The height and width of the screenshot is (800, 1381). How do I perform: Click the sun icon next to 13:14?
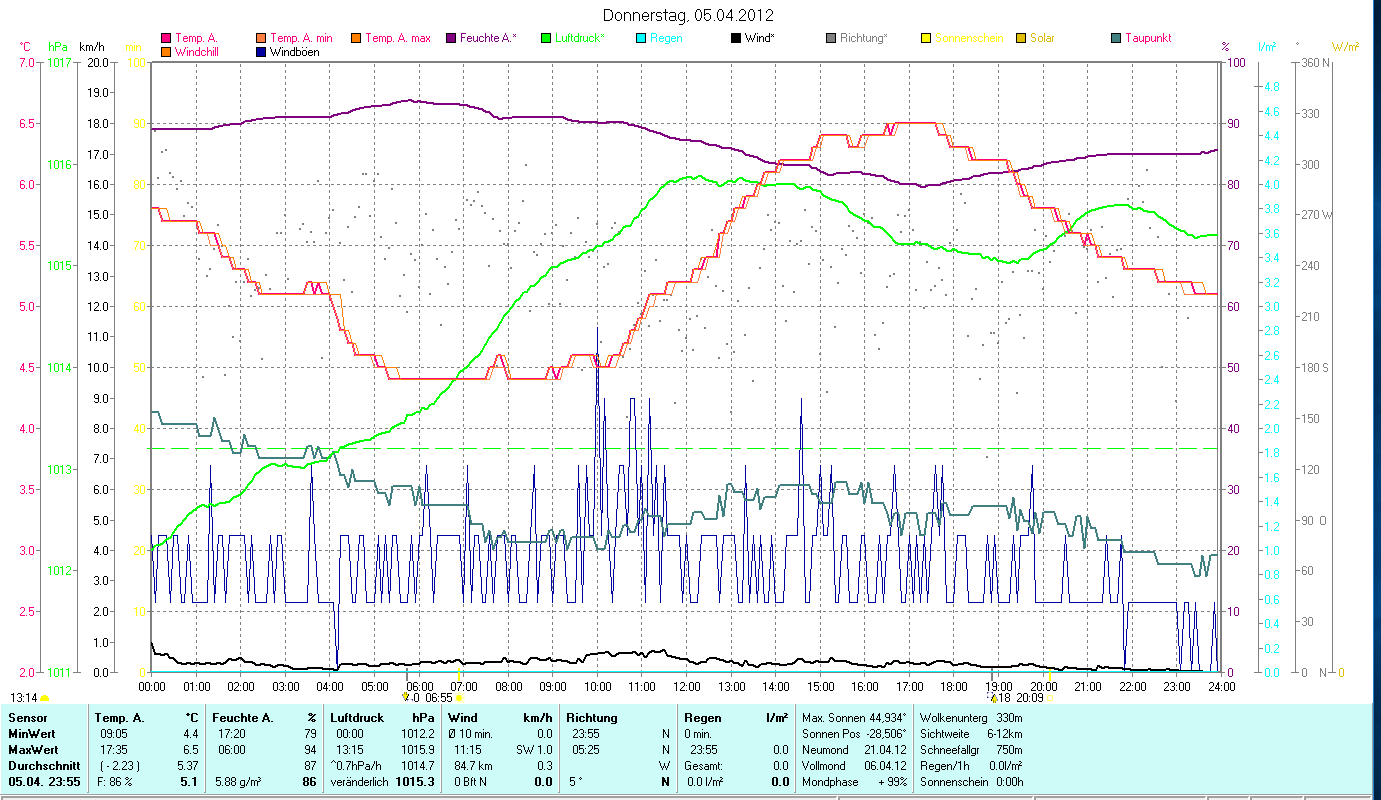pyautogui.click(x=45, y=698)
